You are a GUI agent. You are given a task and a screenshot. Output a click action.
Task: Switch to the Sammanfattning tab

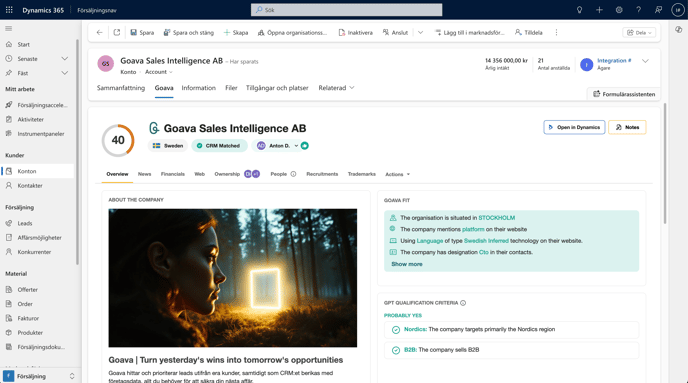(x=121, y=88)
